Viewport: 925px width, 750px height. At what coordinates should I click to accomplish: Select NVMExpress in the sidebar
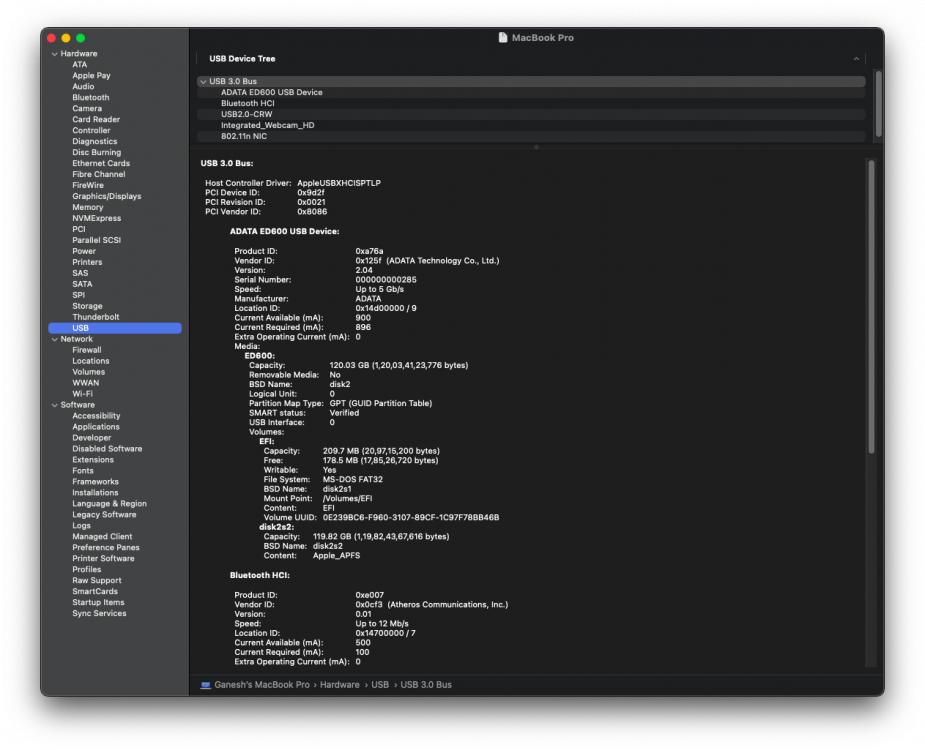97,218
